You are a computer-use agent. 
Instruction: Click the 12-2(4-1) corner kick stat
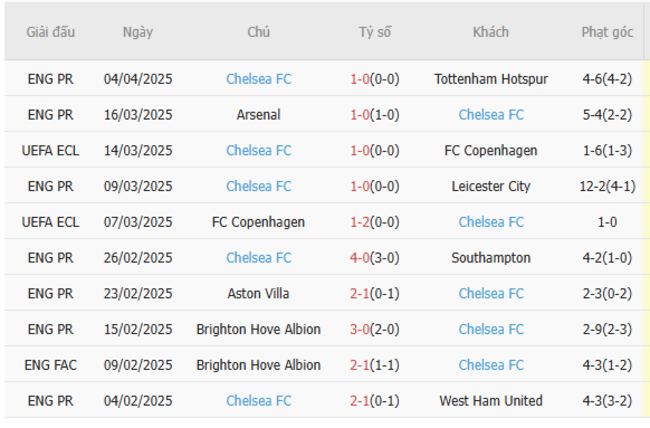pyautogui.click(x=607, y=186)
